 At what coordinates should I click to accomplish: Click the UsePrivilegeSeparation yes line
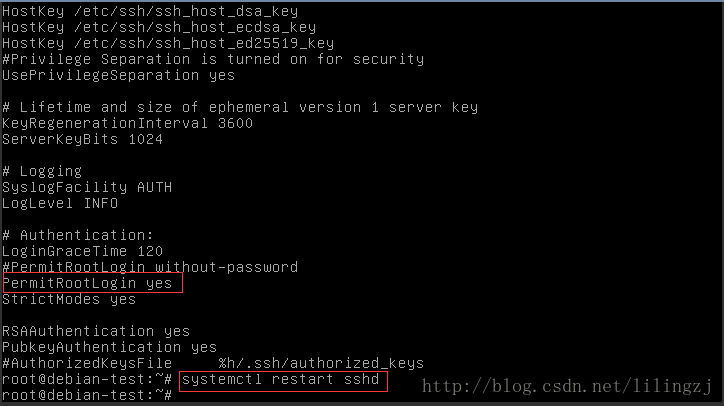click(118, 75)
